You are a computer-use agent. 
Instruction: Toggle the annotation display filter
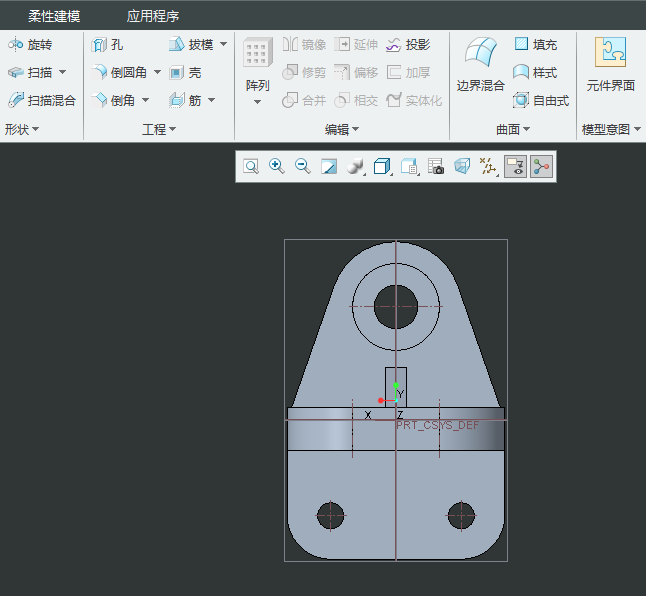tap(515, 166)
